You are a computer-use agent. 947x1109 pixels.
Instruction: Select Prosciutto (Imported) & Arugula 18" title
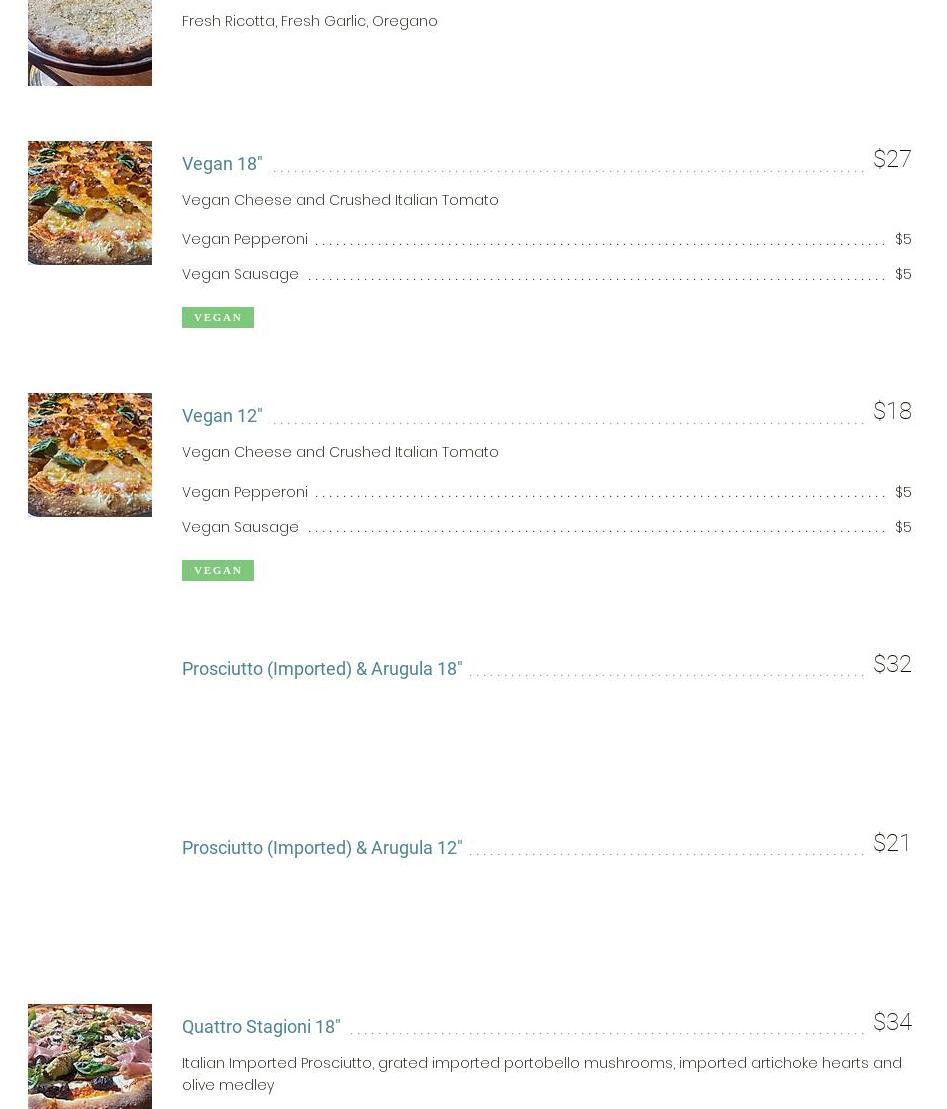point(322,669)
